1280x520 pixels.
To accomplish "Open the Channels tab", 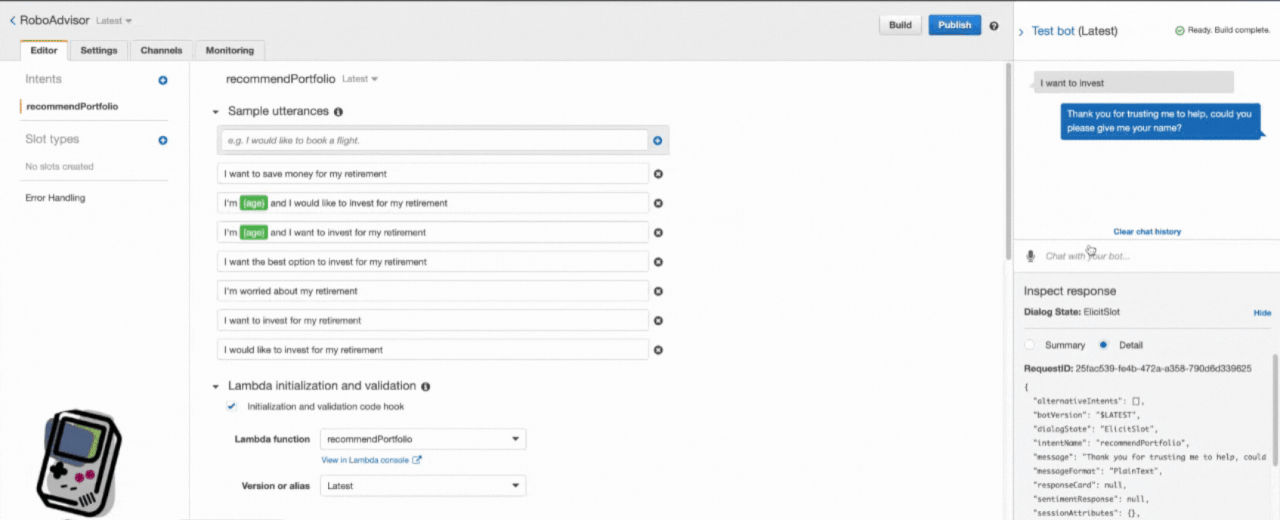I will [x=161, y=50].
